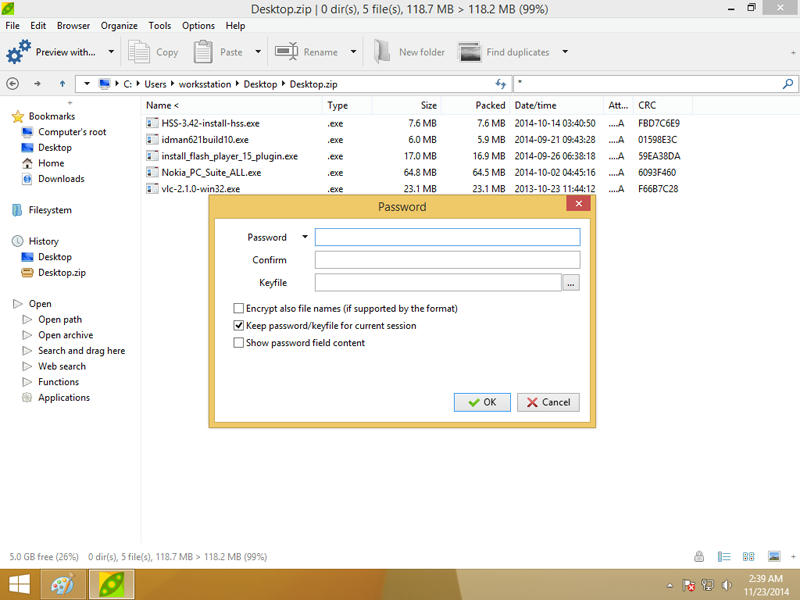Click the volume speaker tray icon
This screenshot has width=800, height=600.
tap(727, 585)
